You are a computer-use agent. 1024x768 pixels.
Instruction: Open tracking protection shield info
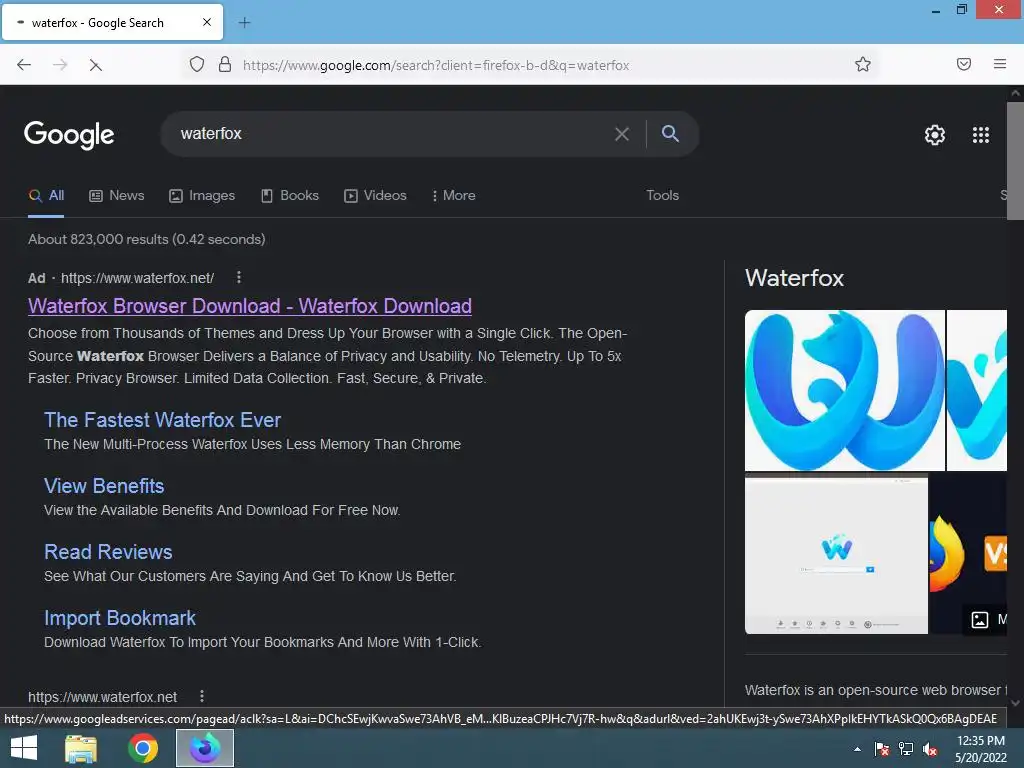point(197,64)
